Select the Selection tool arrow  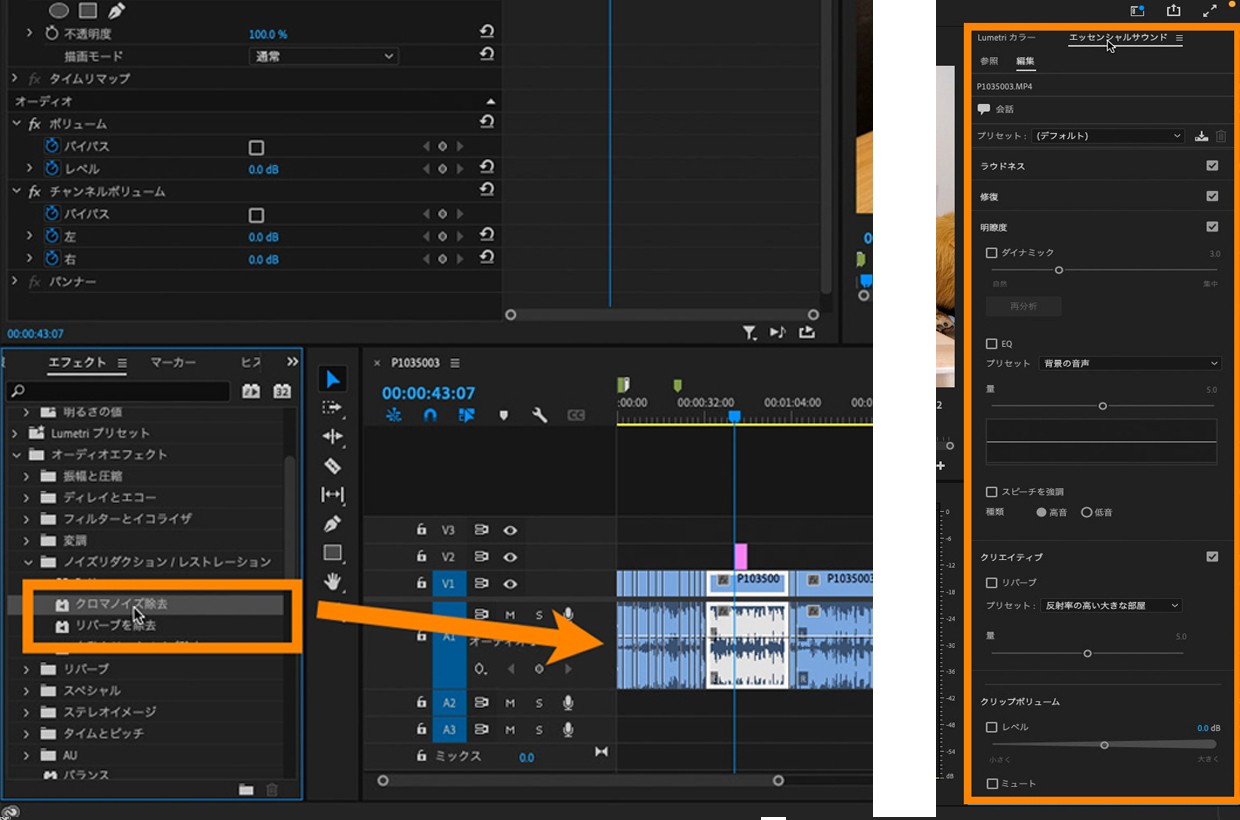click(x=333, y=379)
